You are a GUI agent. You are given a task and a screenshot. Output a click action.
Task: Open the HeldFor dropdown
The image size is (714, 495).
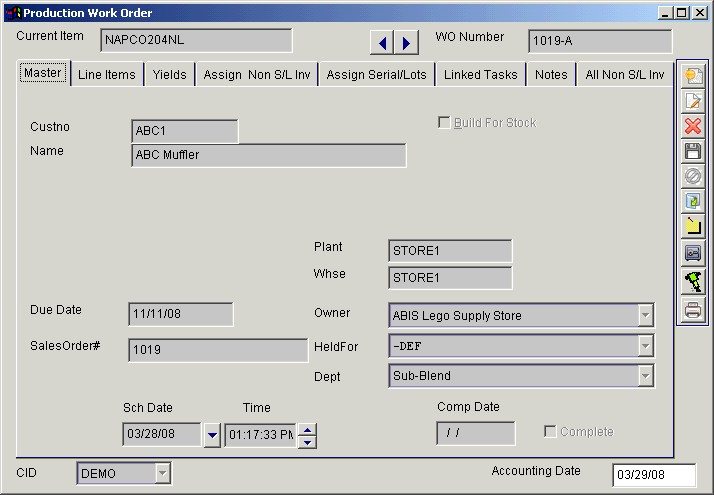tap(645, 346)
